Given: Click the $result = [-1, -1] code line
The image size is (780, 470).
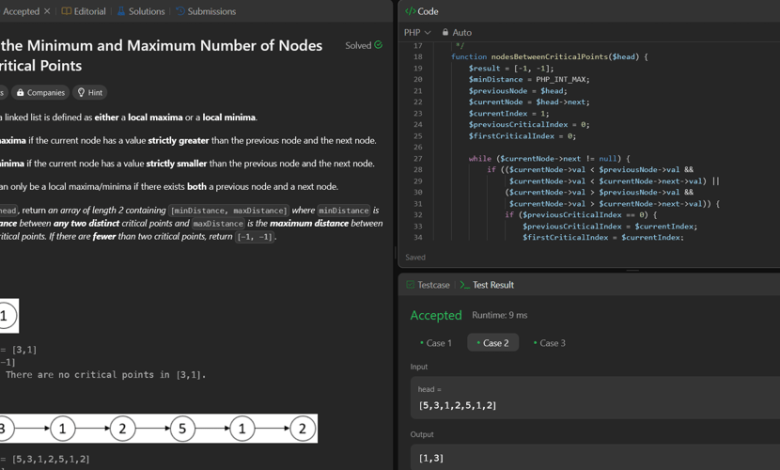Looking at the screenshot, I should (x=511, y=68).
